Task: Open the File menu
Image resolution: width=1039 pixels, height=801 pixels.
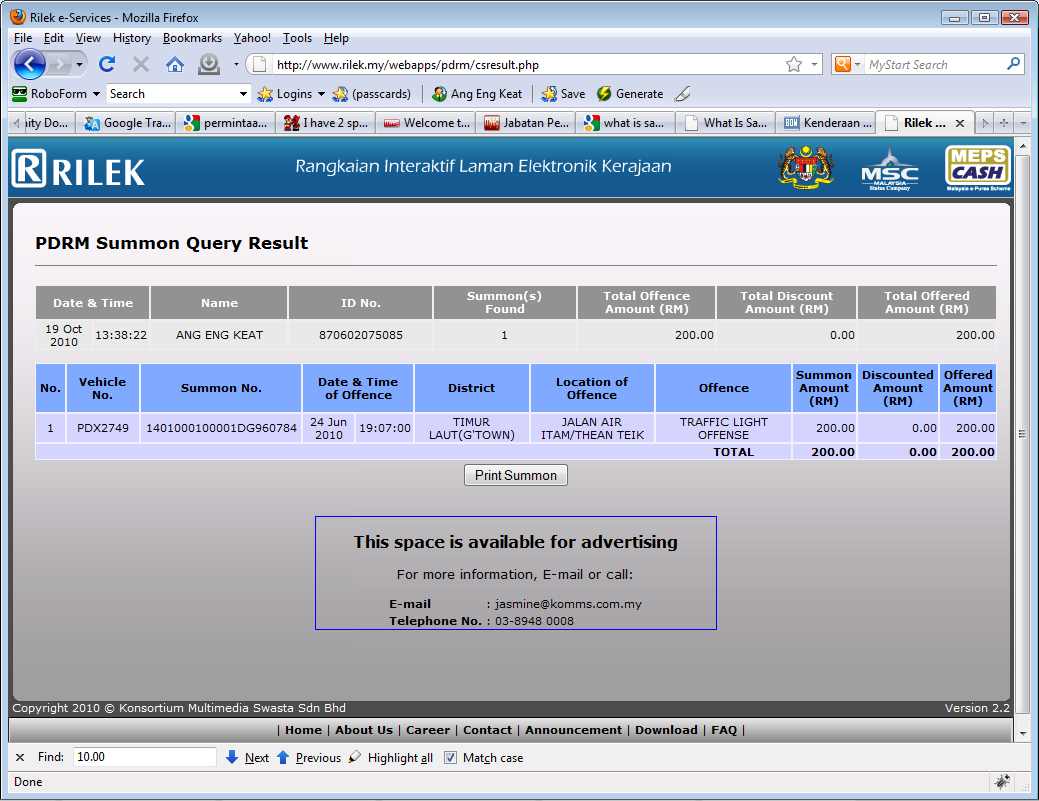Action: tap(23, 38)
